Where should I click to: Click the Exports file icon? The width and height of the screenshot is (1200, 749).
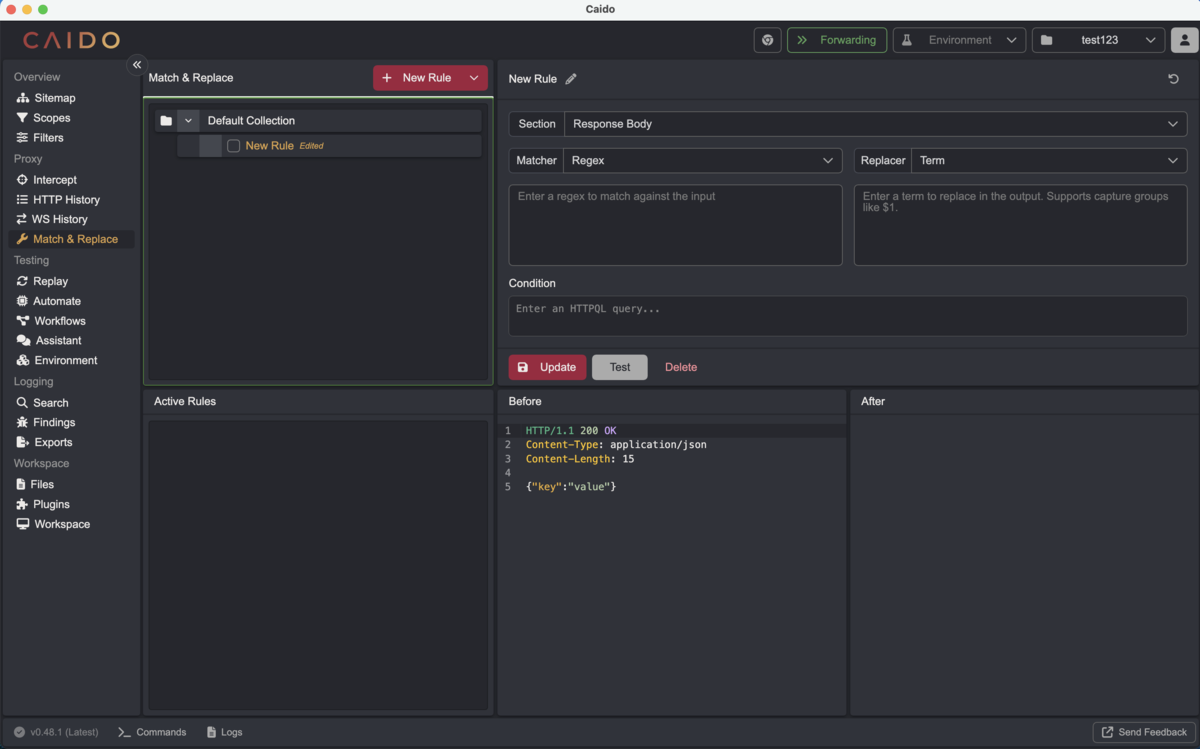pos(22,442)
